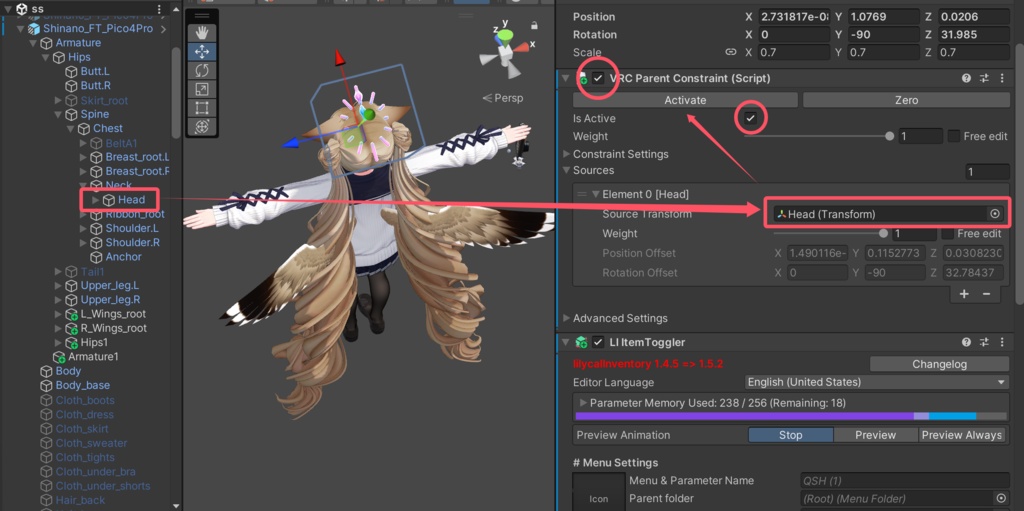This screenshot has width=1024, height=511.
Task: Select the Hand view tool
Action: 202,33
